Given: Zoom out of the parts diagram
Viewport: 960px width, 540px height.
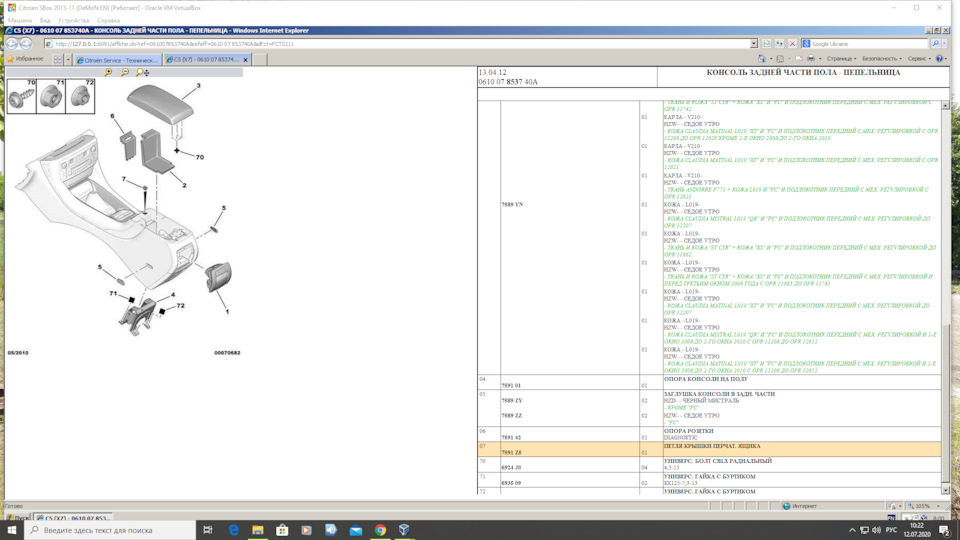Looking at the screenshot, I should [x=125, y=72].
